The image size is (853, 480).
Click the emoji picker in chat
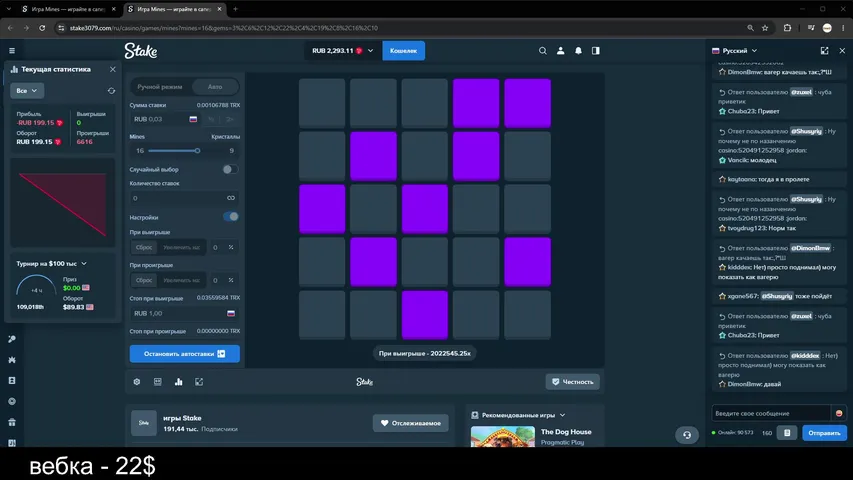[839, 414]
